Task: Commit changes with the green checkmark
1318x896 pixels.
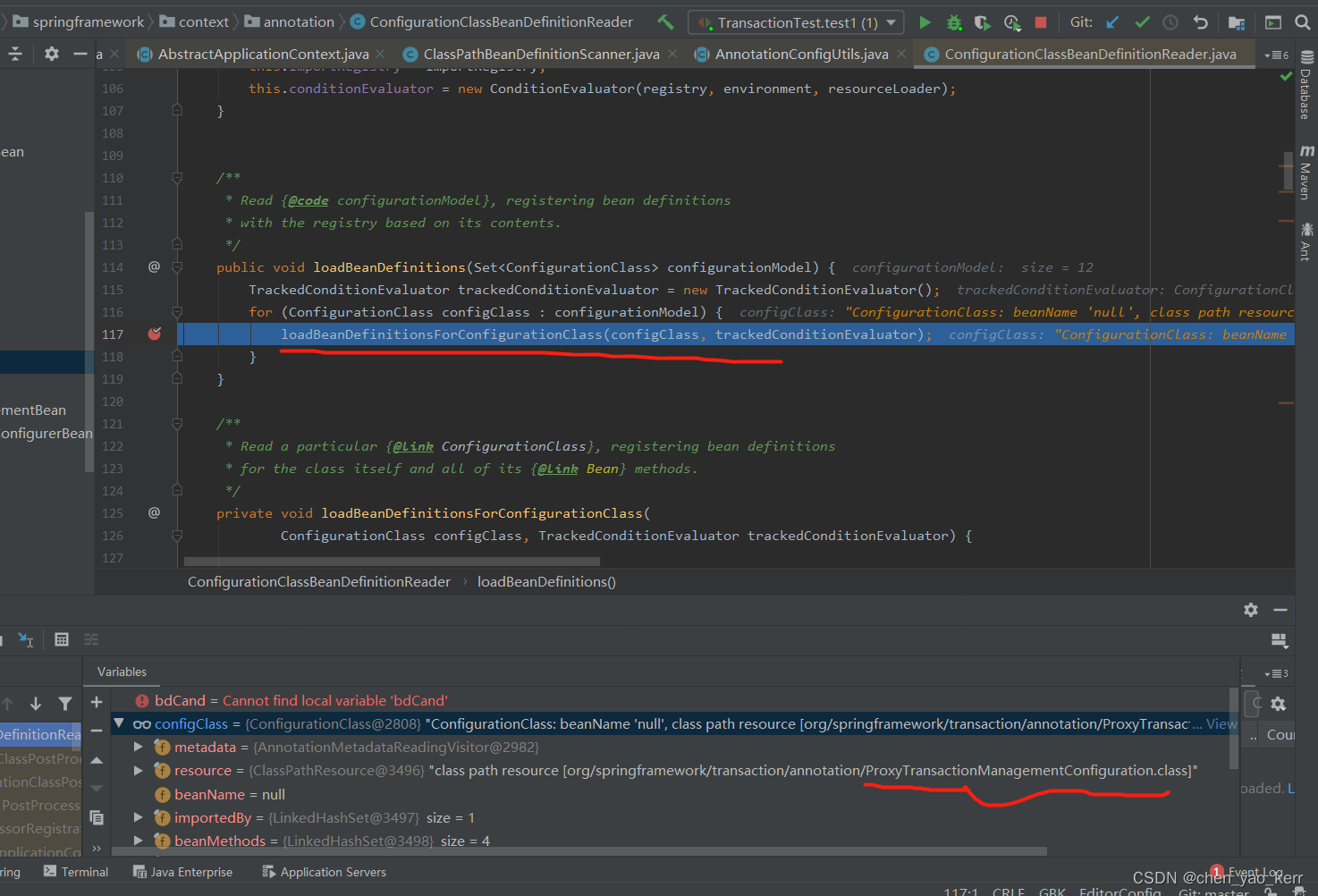Action: (x=1142, y=22)
